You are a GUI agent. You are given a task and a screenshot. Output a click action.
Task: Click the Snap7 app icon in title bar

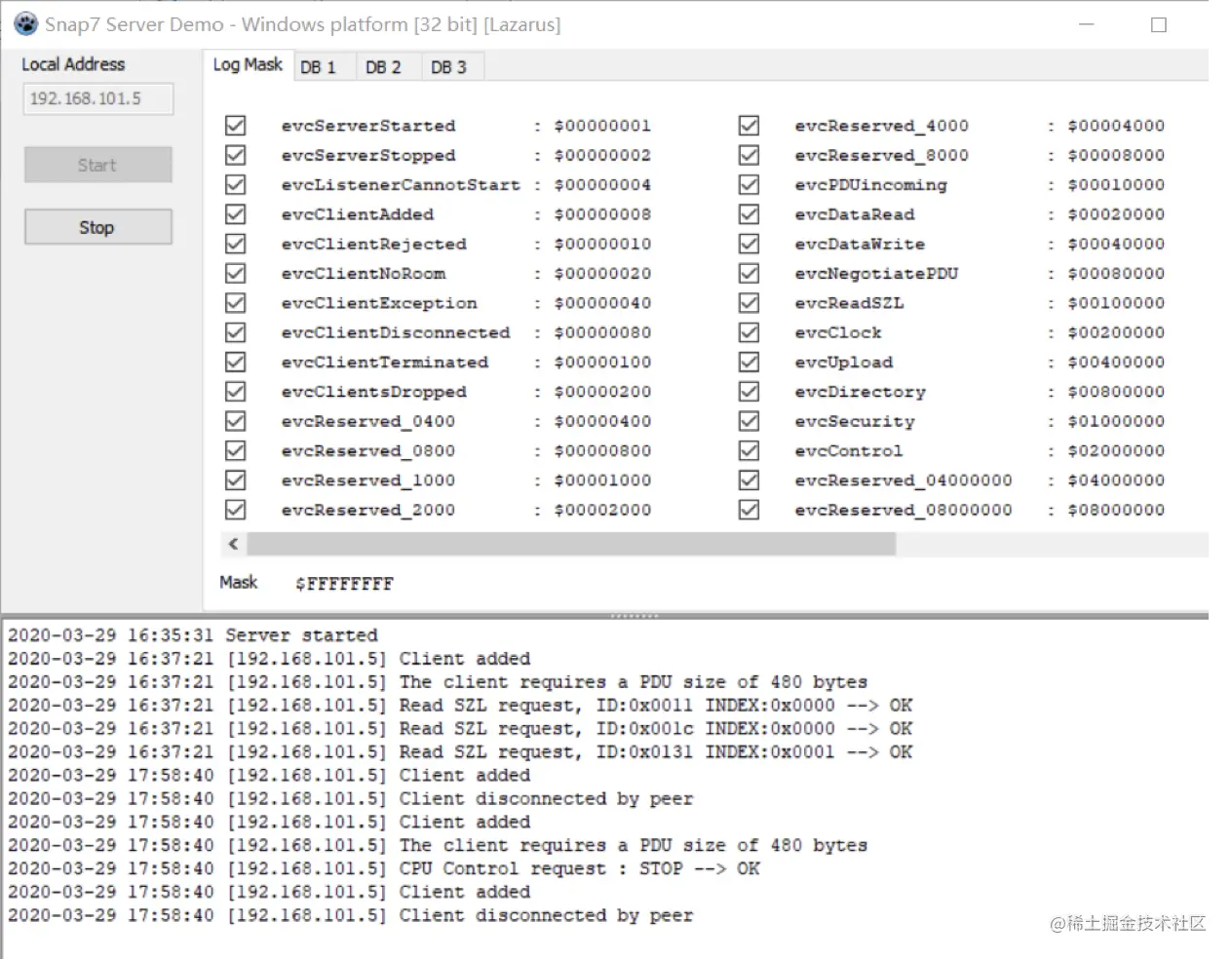(26, 24)
